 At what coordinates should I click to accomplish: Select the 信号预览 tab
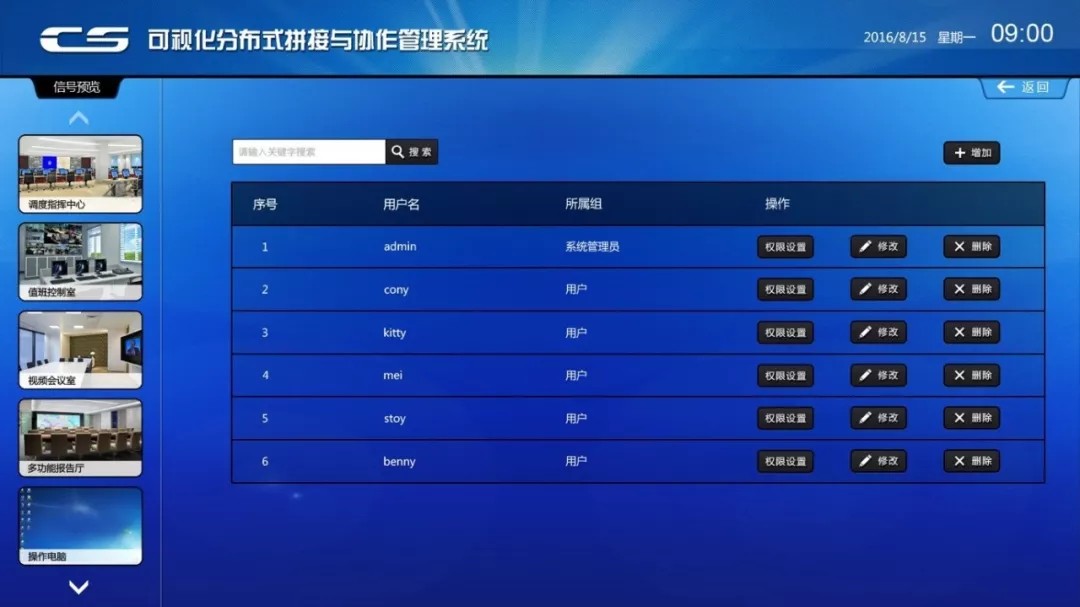77,88
